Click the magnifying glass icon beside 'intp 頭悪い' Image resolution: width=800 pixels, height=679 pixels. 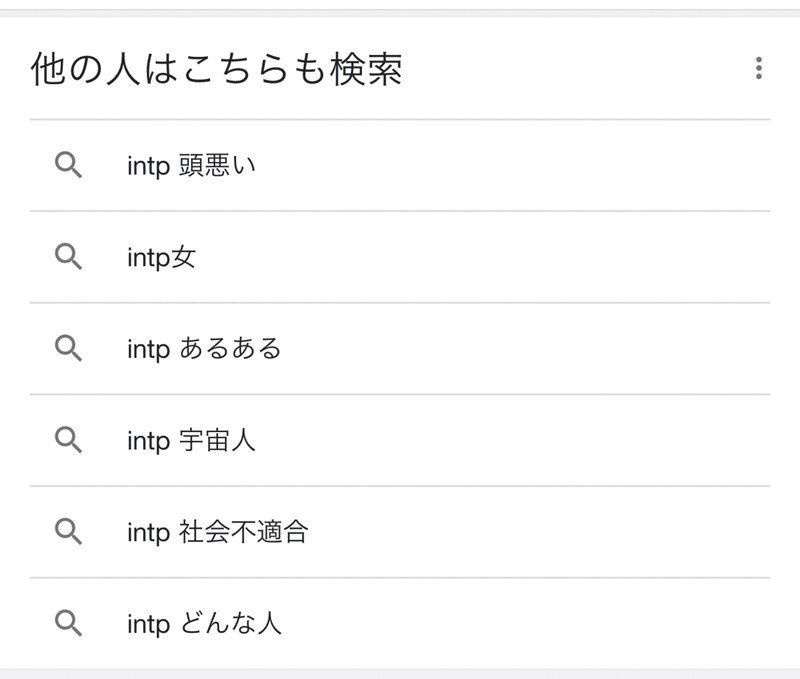pyautogui.click(x=69, y=166)
